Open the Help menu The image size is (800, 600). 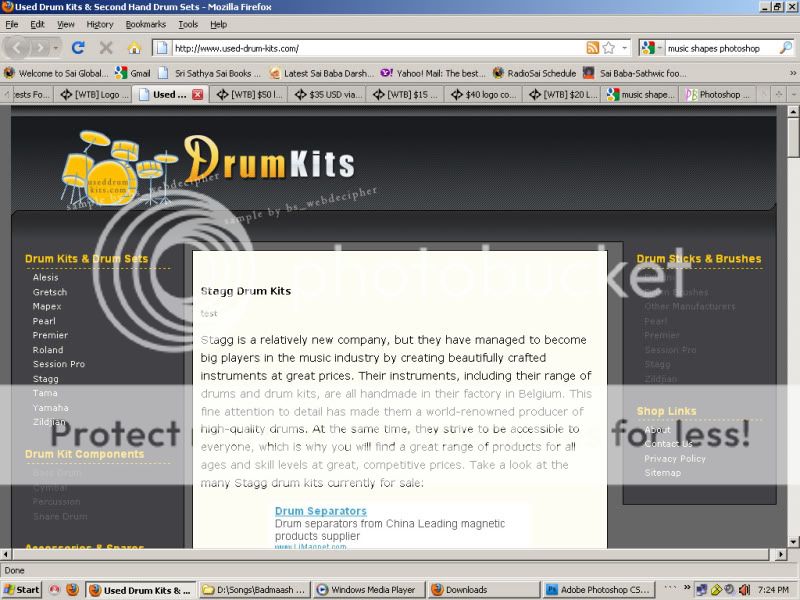tap(218, 24)
